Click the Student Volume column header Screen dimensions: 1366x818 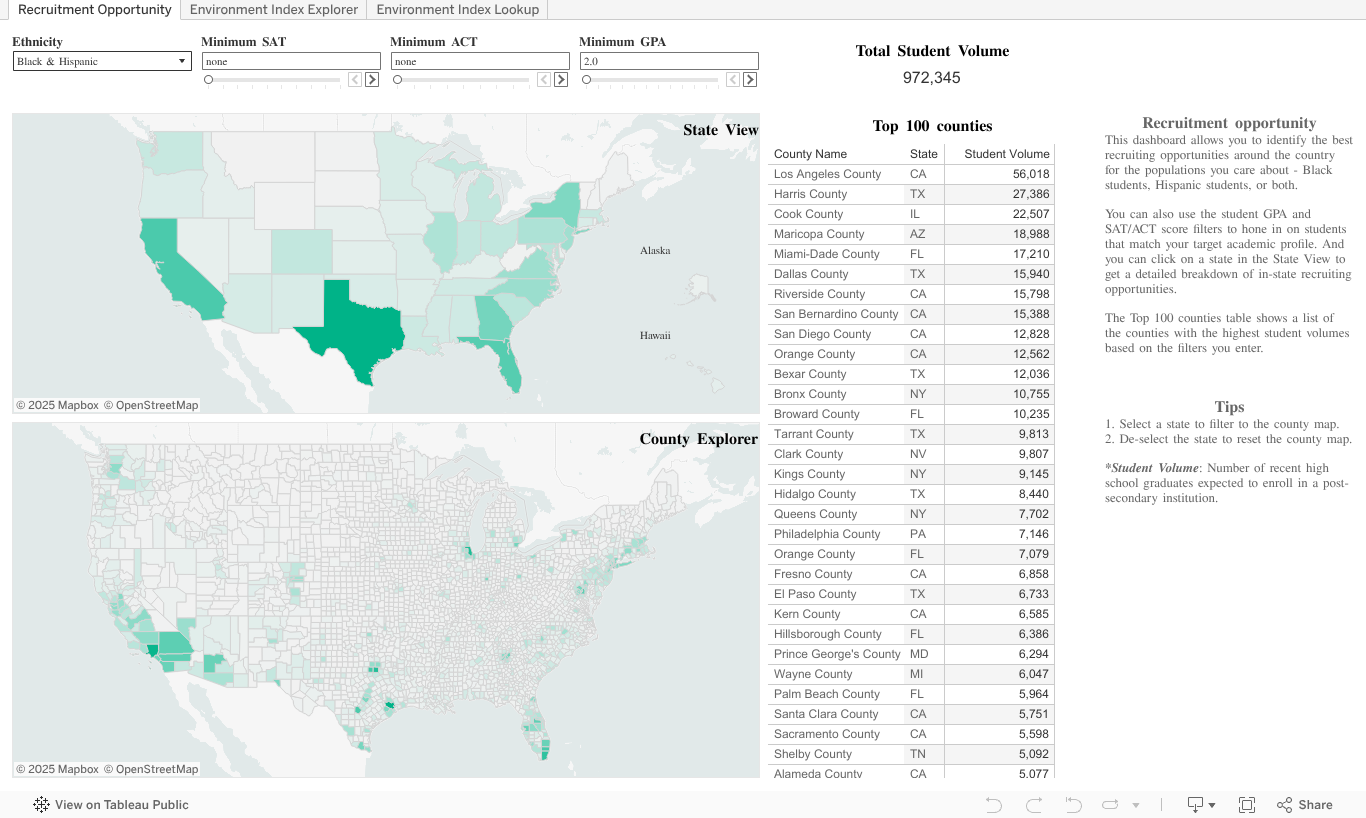(1006, 154)
